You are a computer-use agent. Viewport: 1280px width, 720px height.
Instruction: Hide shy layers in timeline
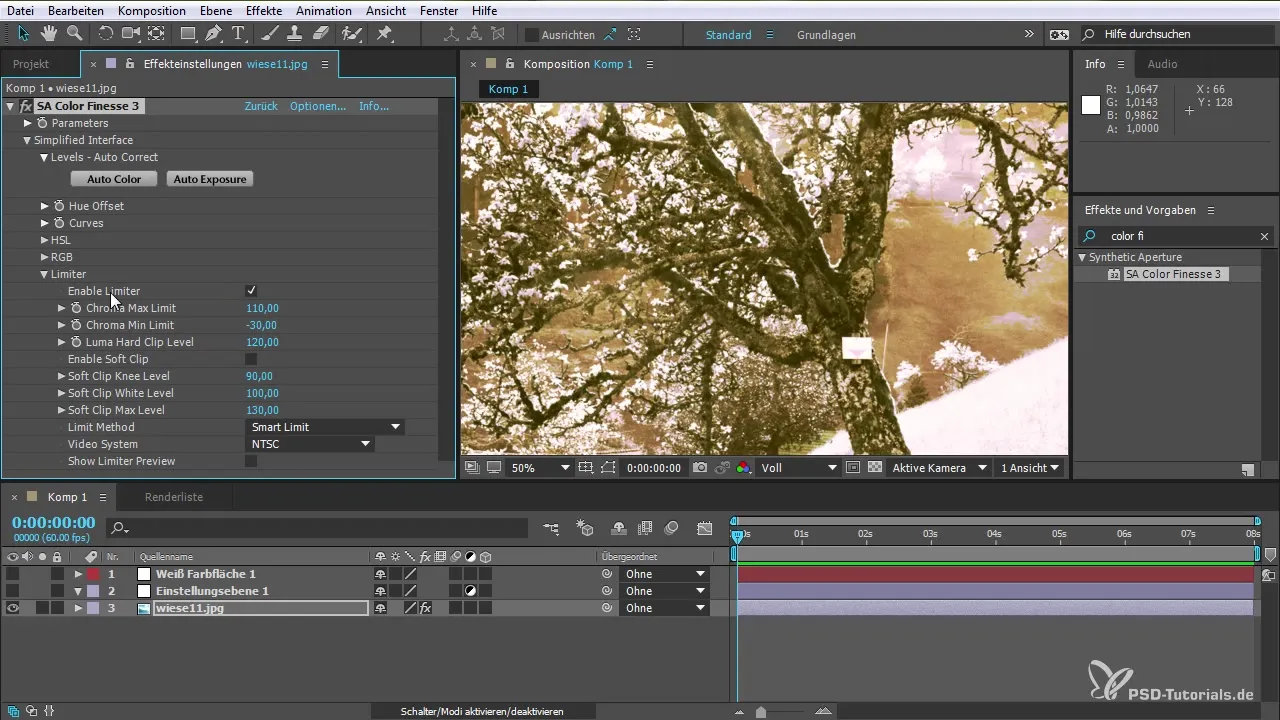click(619, 527)
